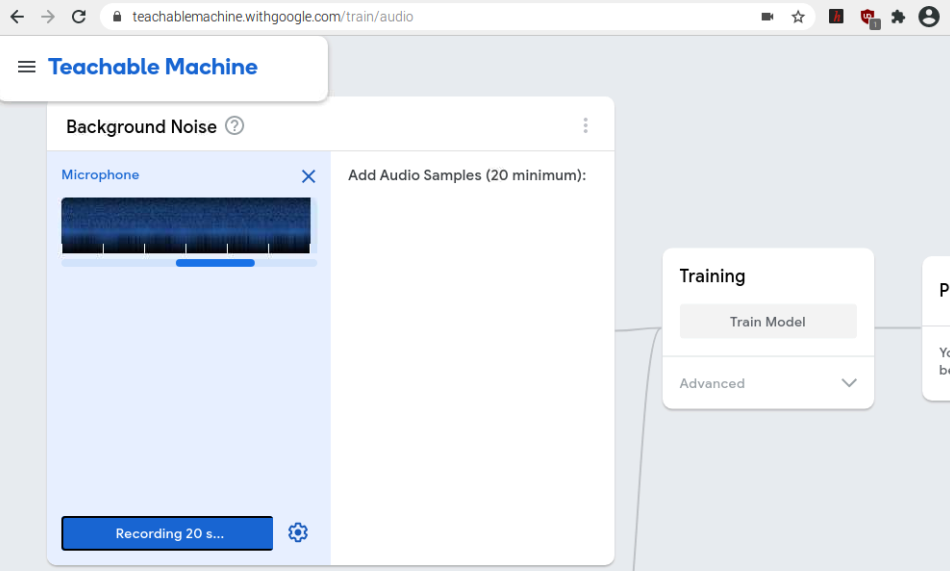
Task: Open the three-dot class options menu
Action: point(585,125)
